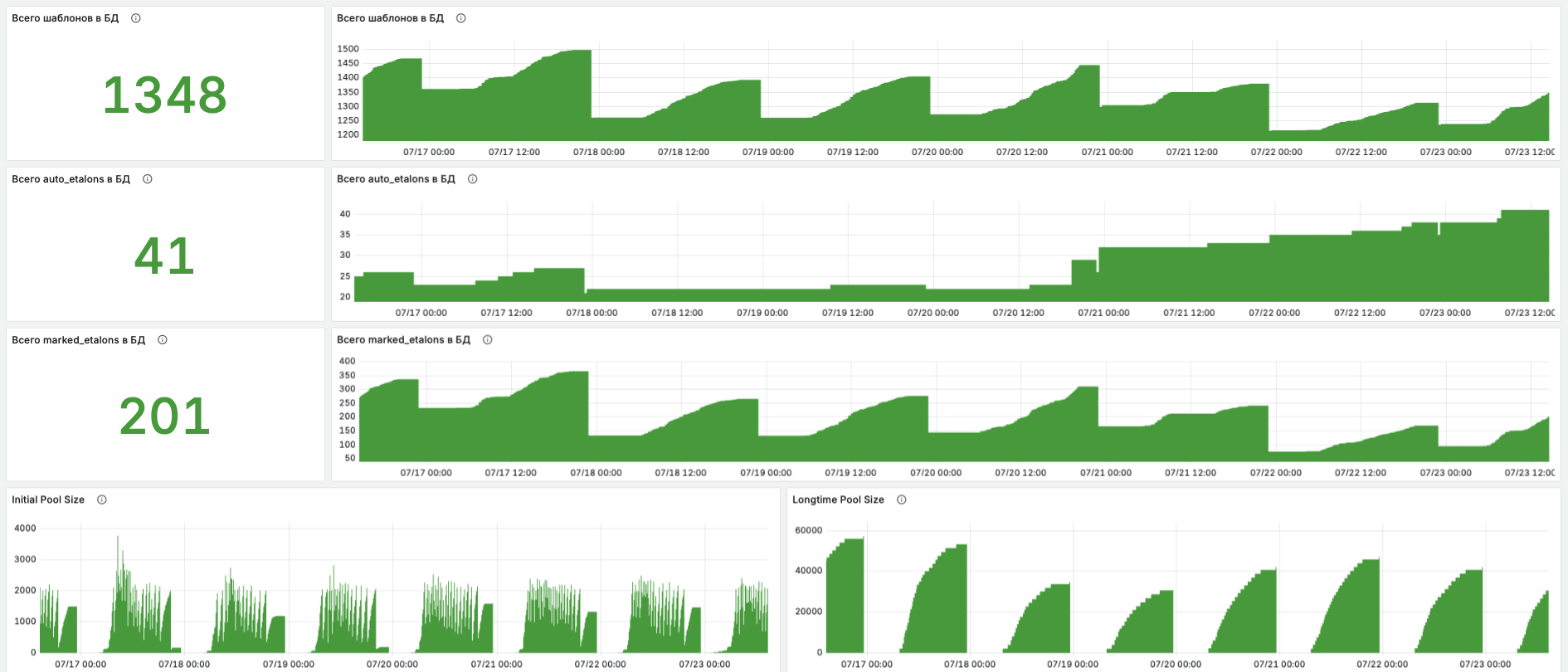The width and height of the screenshot is (1568, 672).
Task: Click 07/21 00:00 tick on the 'Всего шаблонов в БД' graph
Action: [x=1108, y=153]
